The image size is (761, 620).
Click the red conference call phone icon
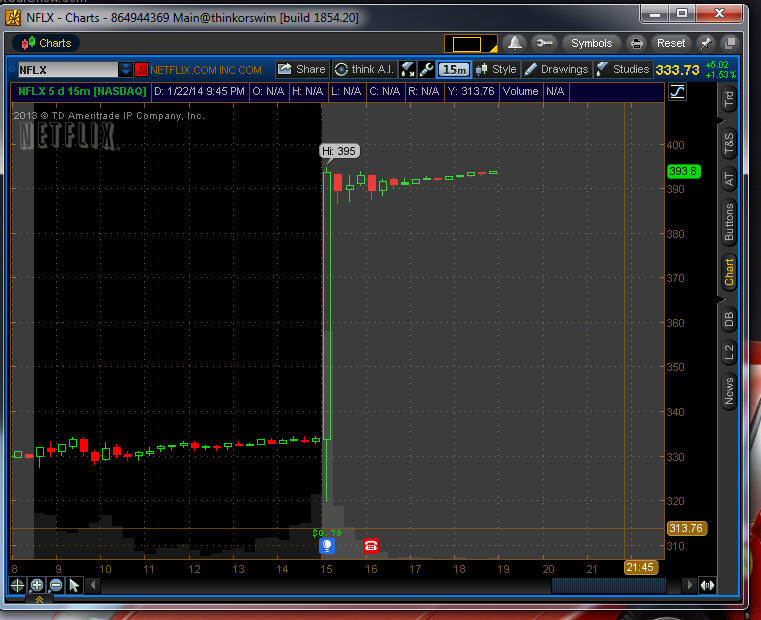[x=371, y=546]
